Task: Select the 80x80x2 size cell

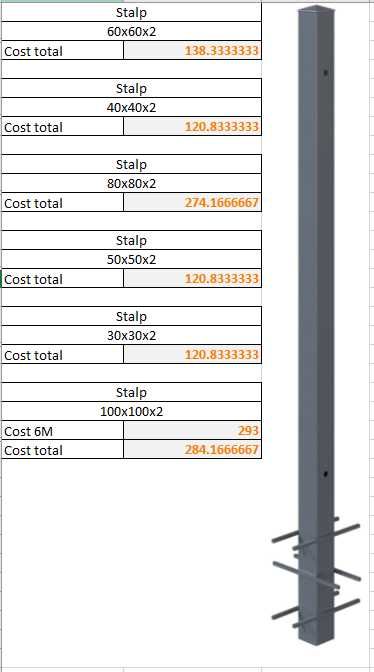Action: [131, 183]
